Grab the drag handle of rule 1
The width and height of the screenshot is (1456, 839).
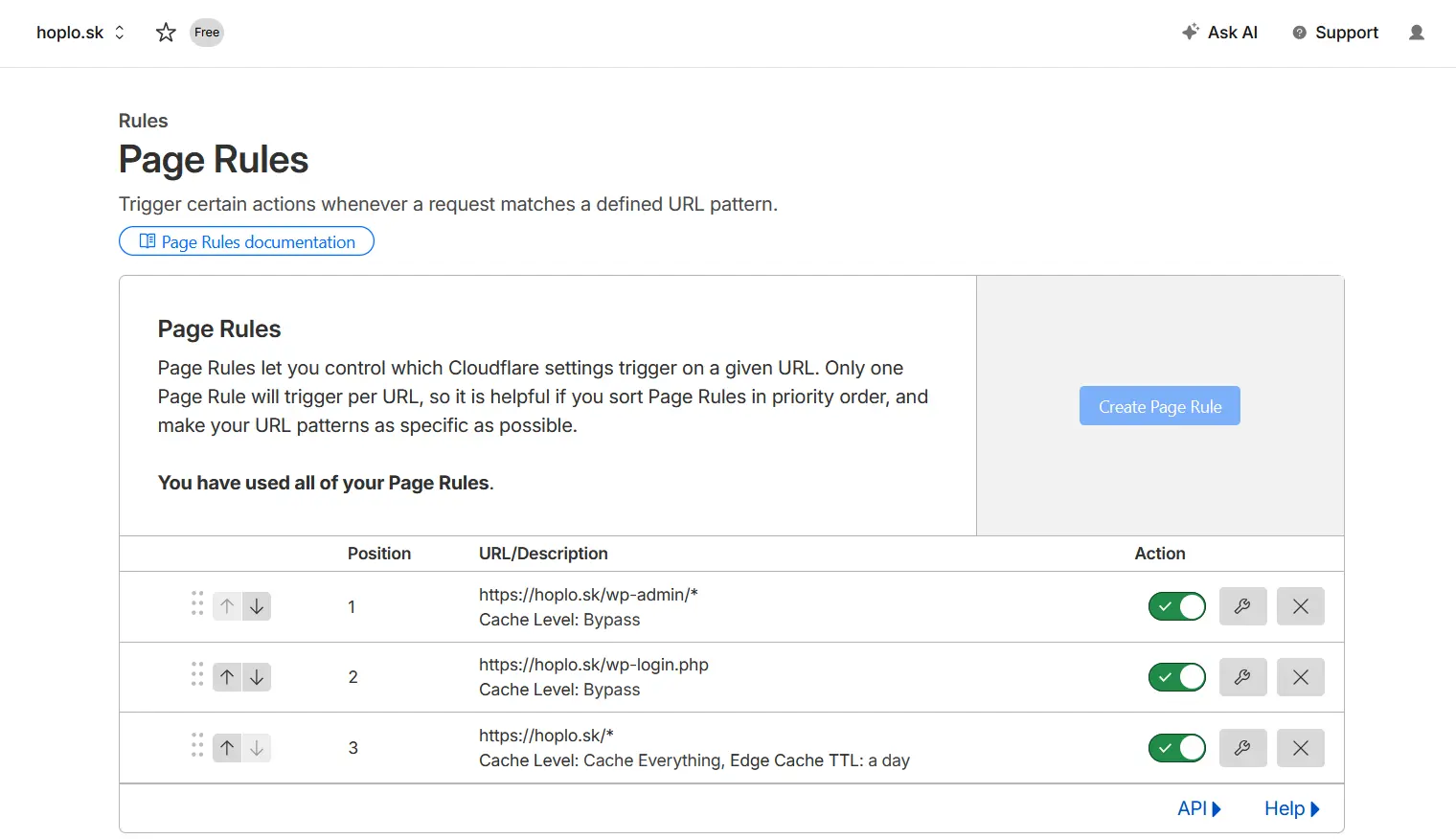pos(196,605)
